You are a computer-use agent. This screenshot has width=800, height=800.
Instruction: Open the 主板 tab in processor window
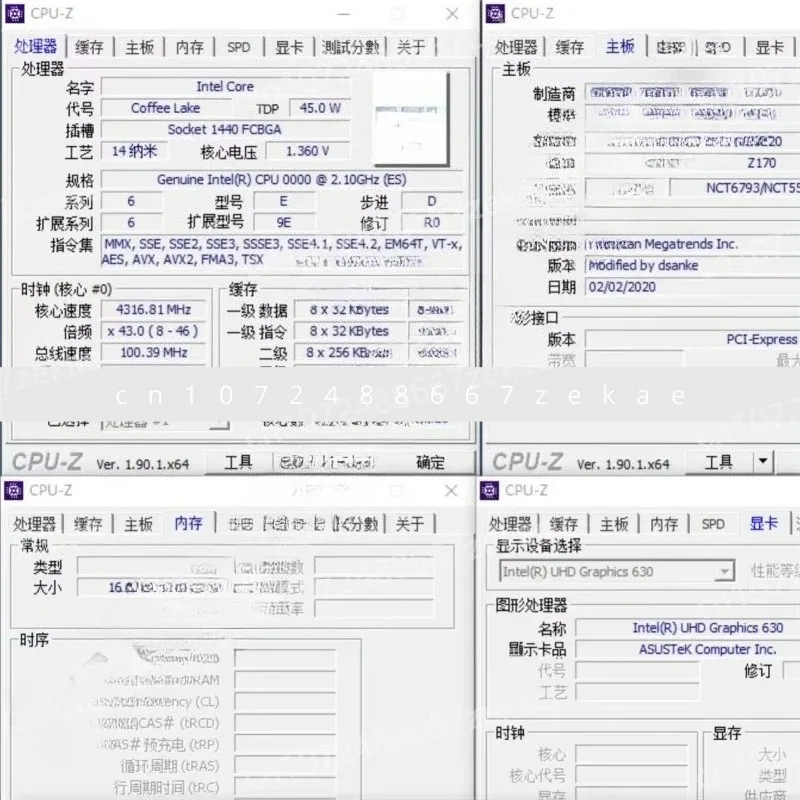139,47
